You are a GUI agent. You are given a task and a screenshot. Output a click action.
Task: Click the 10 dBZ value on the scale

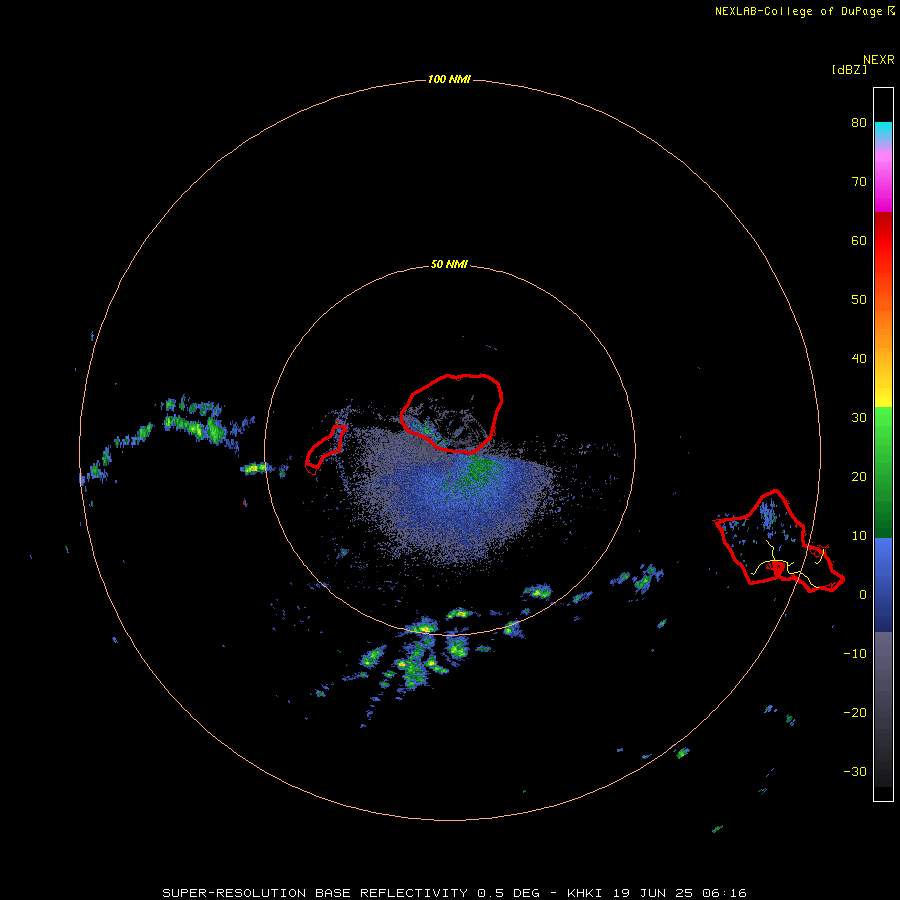coord(859,536)
